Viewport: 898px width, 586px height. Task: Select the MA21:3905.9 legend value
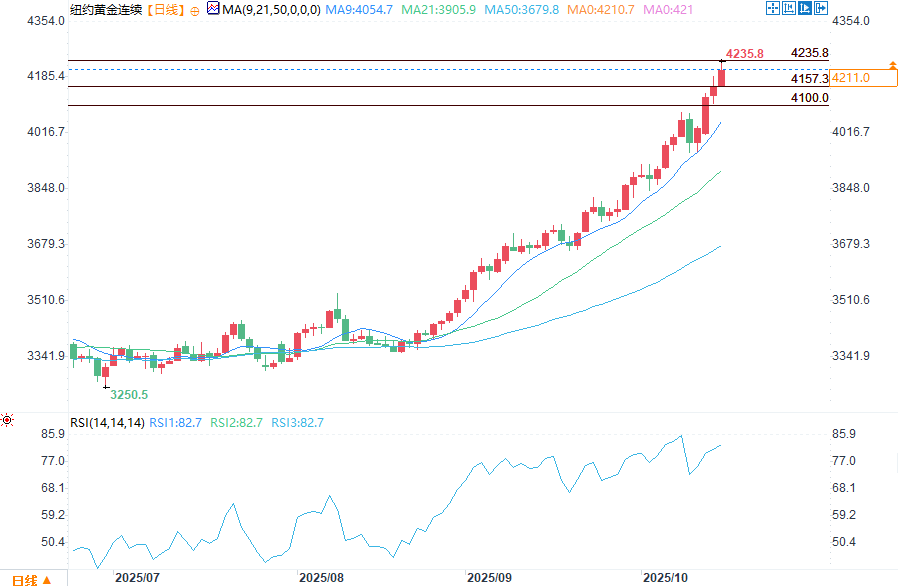pos(438,10)
